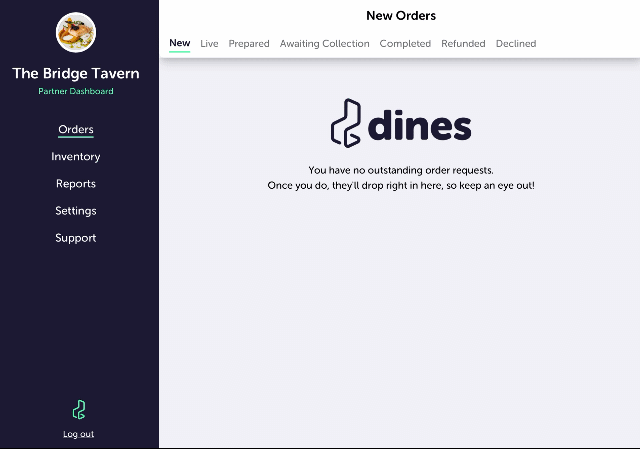Screen dimensions: 640x449
Task: Show the Declined orders tab
Action: point(516,44)
